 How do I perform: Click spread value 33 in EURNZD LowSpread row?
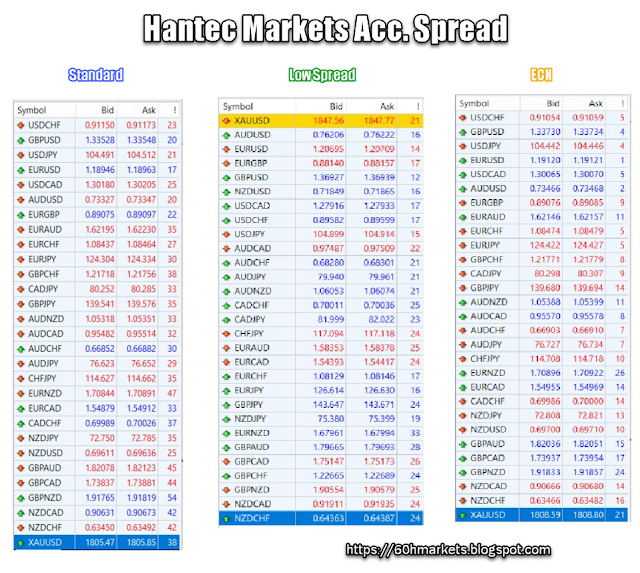415,433
